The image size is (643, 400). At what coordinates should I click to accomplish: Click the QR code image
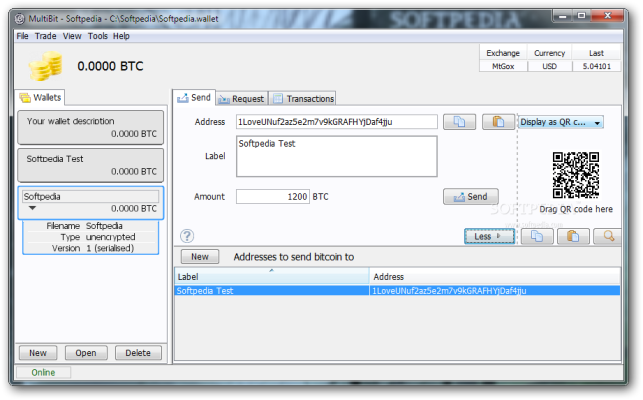tap(576, 175)
